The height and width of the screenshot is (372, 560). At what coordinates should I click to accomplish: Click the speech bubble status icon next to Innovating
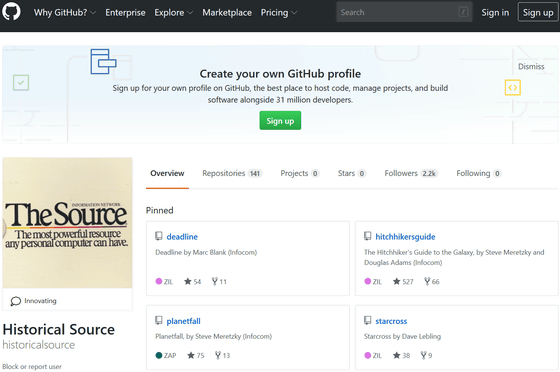[16, 301]
